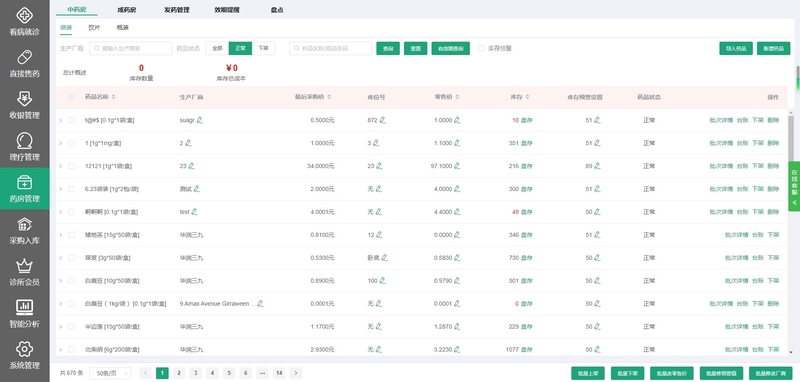The width and height of the screenshot is (800, 382).
Task: Open 看病就诊 in the sidebar
Action: pos(24,21)
